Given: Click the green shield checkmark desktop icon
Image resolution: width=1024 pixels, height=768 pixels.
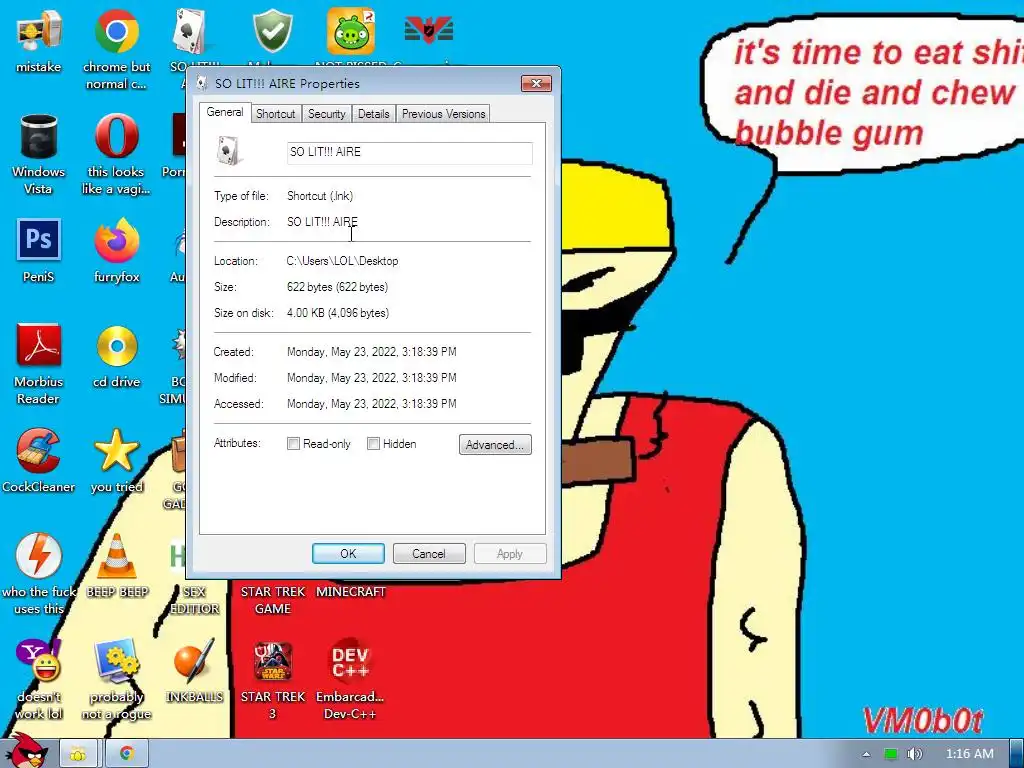Looking at the screenshot, I should [272, 30].
